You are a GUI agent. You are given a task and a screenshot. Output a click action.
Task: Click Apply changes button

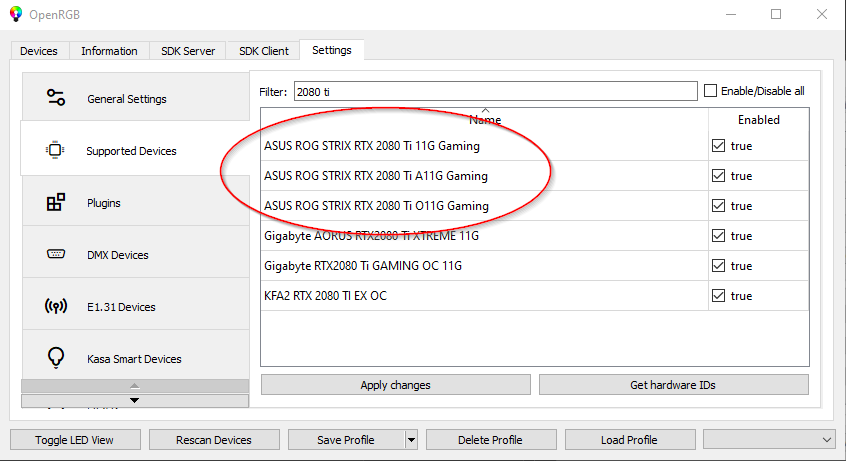tap(395, 385)
